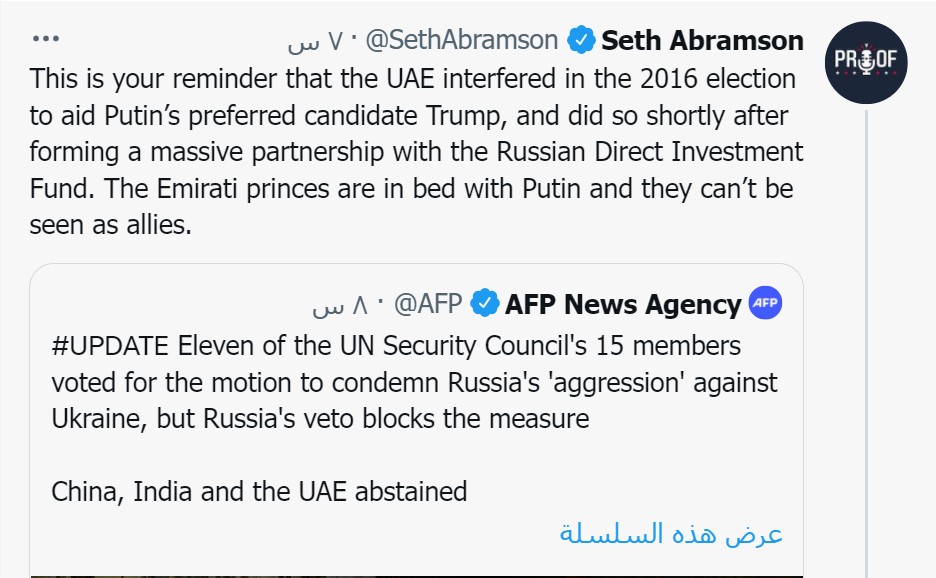Click 'عرض هذه السلسلة' to show thread
This screenshot has height=578, width=936.
click(x=670, y=533)
